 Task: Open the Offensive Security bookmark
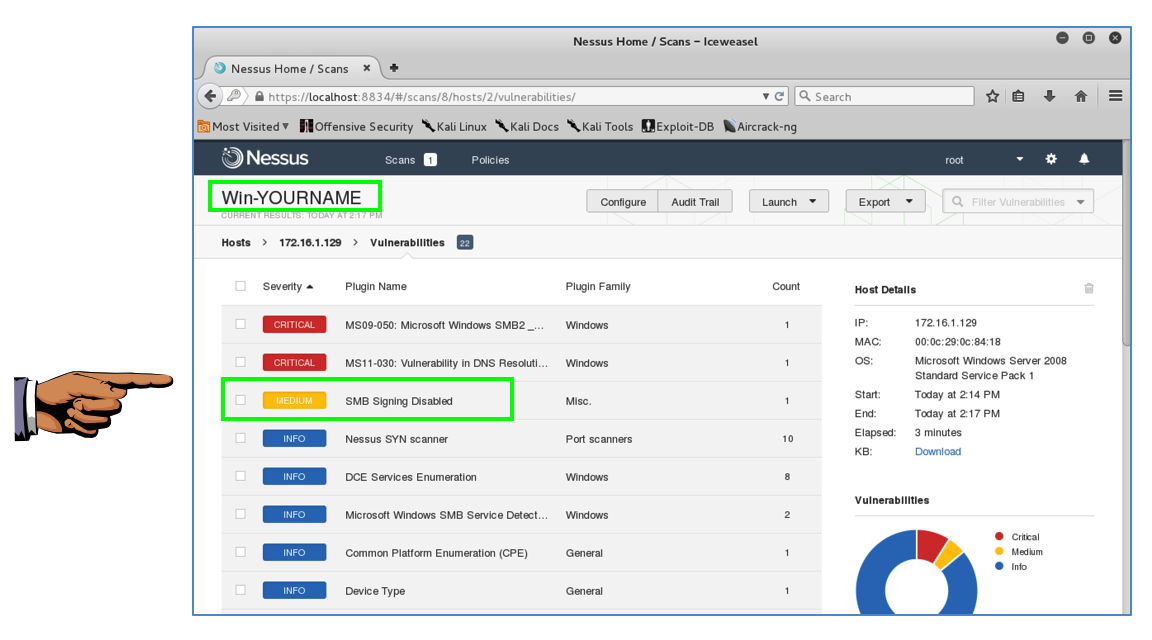point(356,126)
